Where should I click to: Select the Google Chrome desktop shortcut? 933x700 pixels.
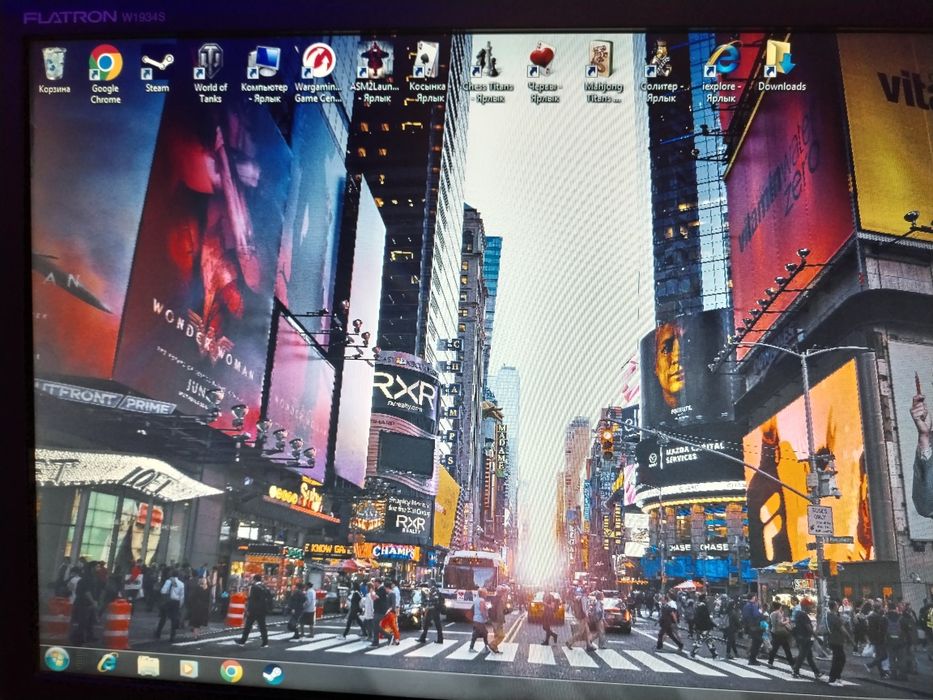(105, 74)
